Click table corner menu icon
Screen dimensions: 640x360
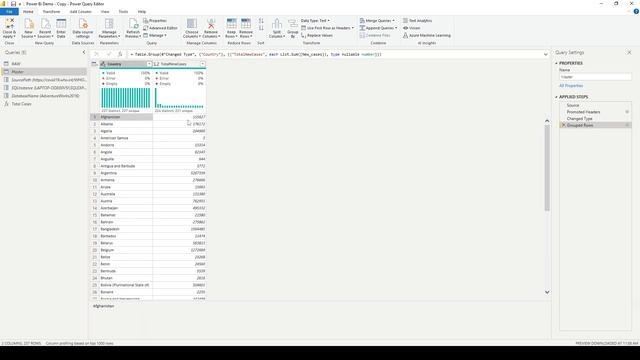(x=94, y=64)
